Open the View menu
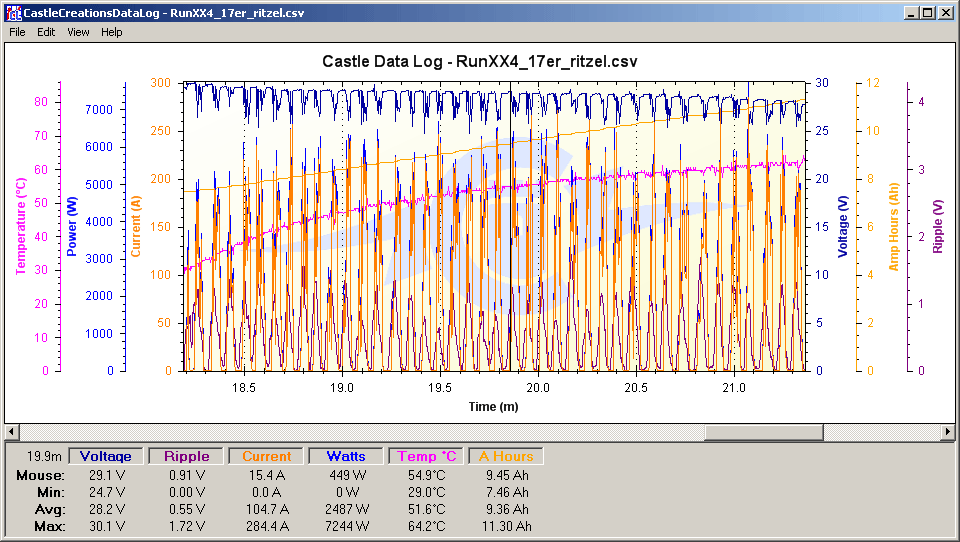The height and width of the screenshot is (542, 960). [78, 32]
